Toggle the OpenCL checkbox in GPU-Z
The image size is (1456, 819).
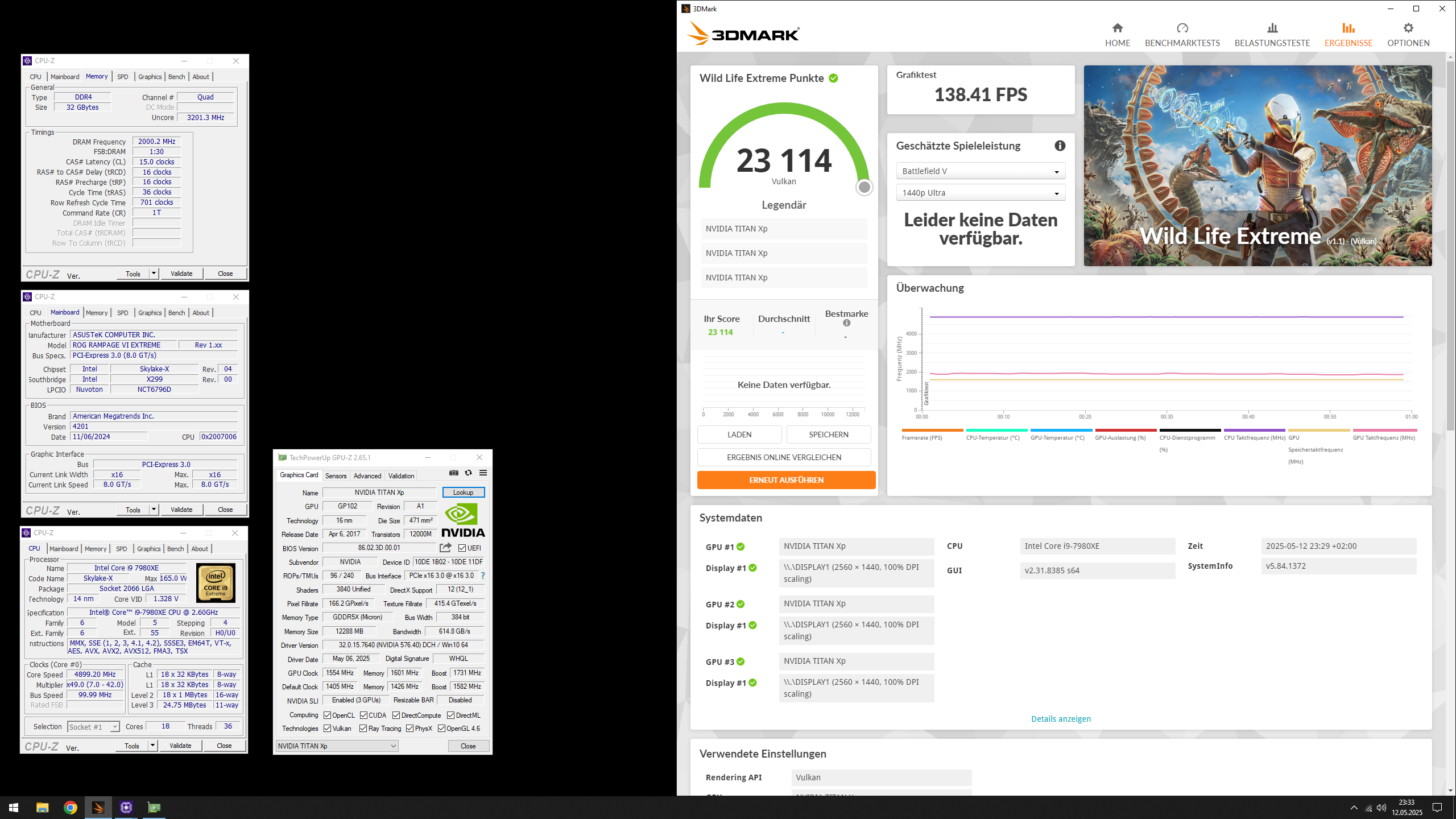[x=327, y=715]
